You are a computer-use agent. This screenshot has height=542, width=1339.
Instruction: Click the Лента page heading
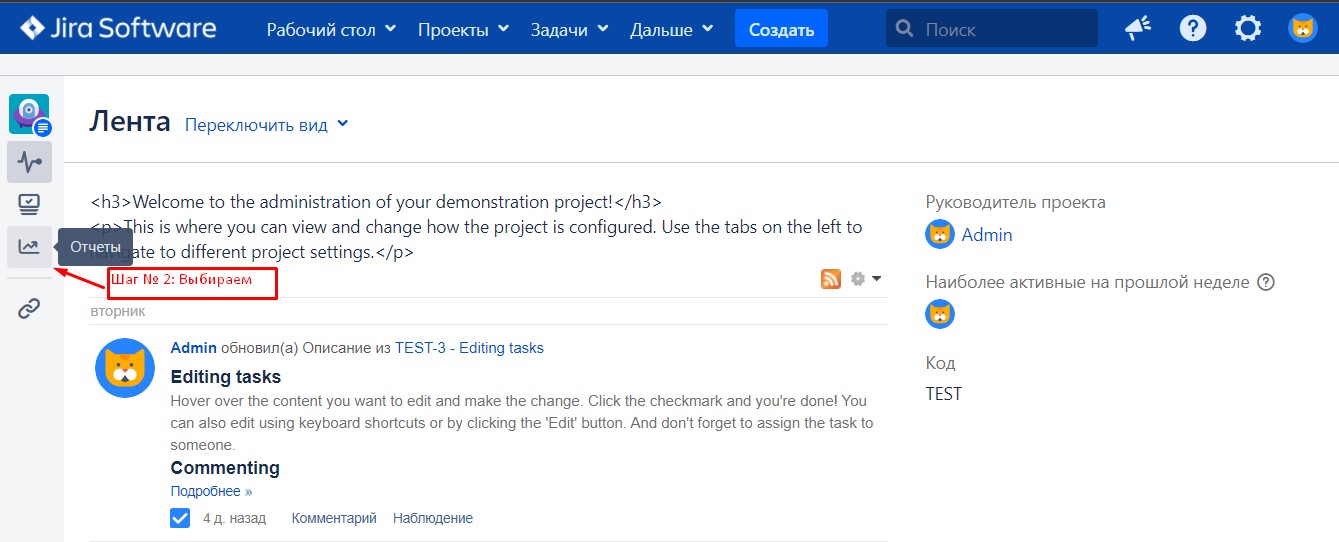click(x=130, y=122)
